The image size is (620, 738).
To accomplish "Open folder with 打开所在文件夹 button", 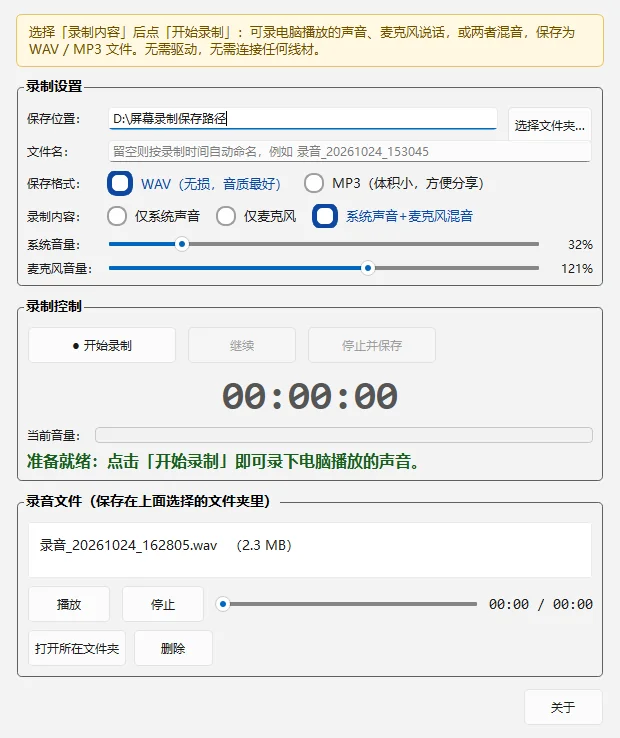I will (x=77, y=648).
